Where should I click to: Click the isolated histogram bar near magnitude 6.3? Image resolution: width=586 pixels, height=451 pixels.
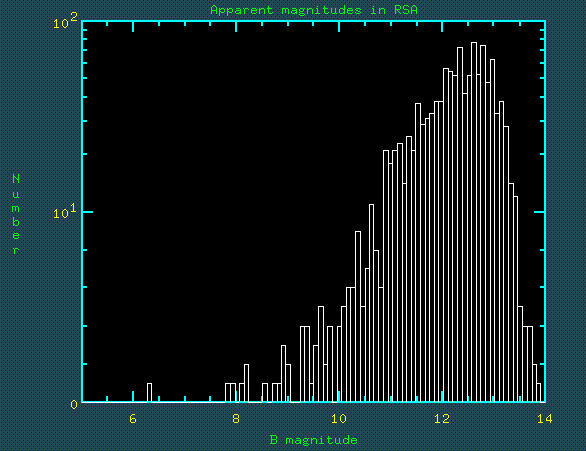(x=149, y=393)
